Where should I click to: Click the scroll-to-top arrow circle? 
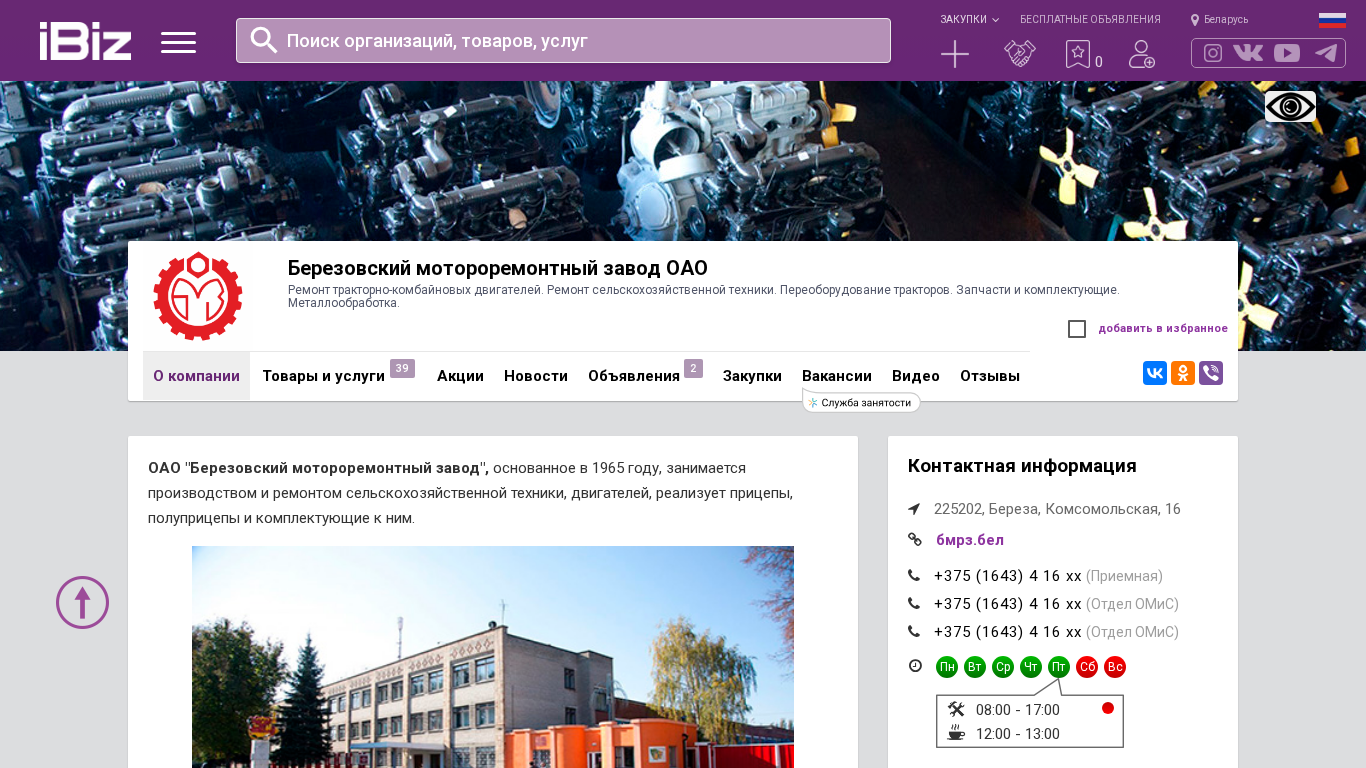(82, 602)
